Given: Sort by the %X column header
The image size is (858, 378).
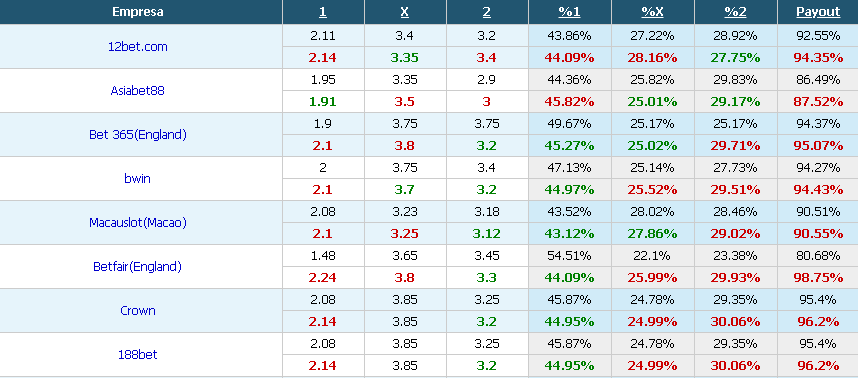Looking at the screenshot, I should (x=652, y=12).
